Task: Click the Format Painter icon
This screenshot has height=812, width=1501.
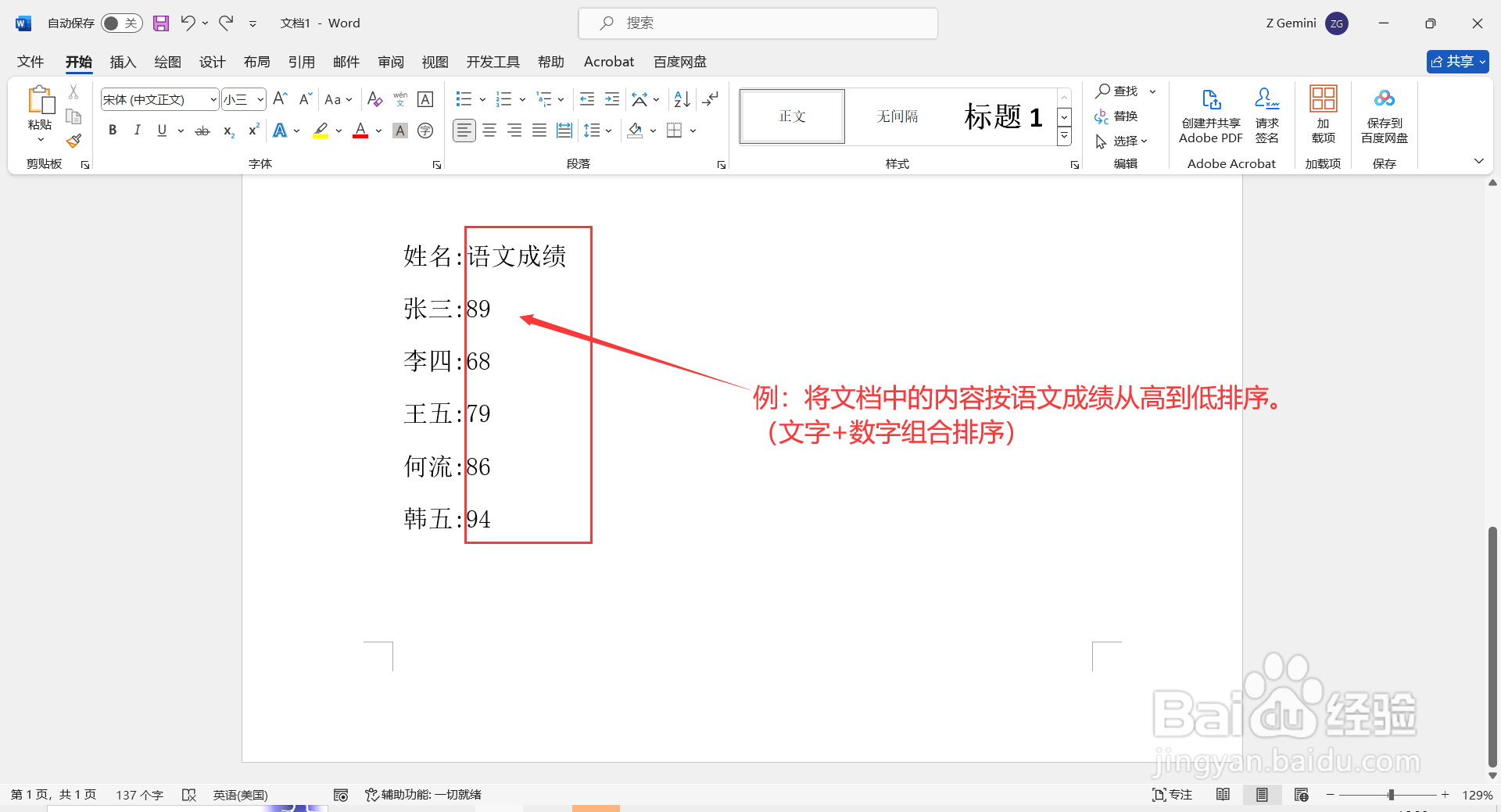Action: pos(73,141)
